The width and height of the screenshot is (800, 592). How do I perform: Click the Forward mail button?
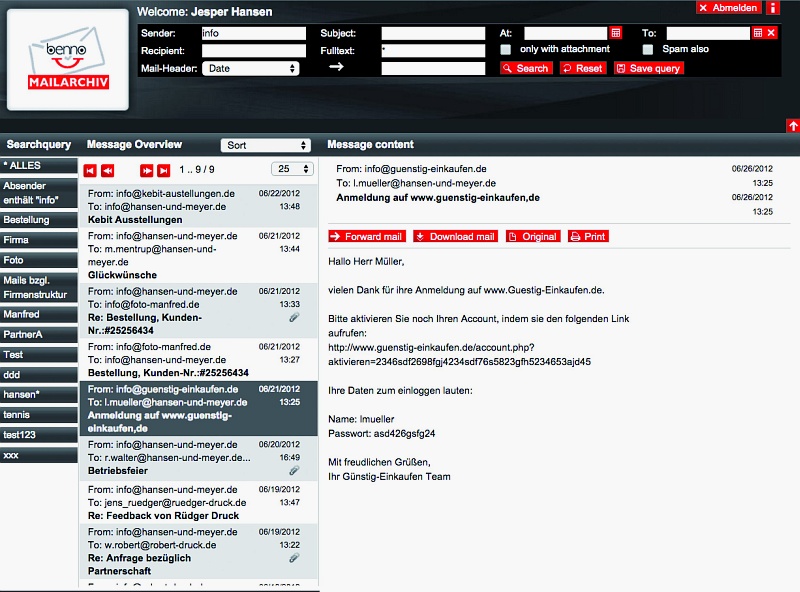pos(367,236)
